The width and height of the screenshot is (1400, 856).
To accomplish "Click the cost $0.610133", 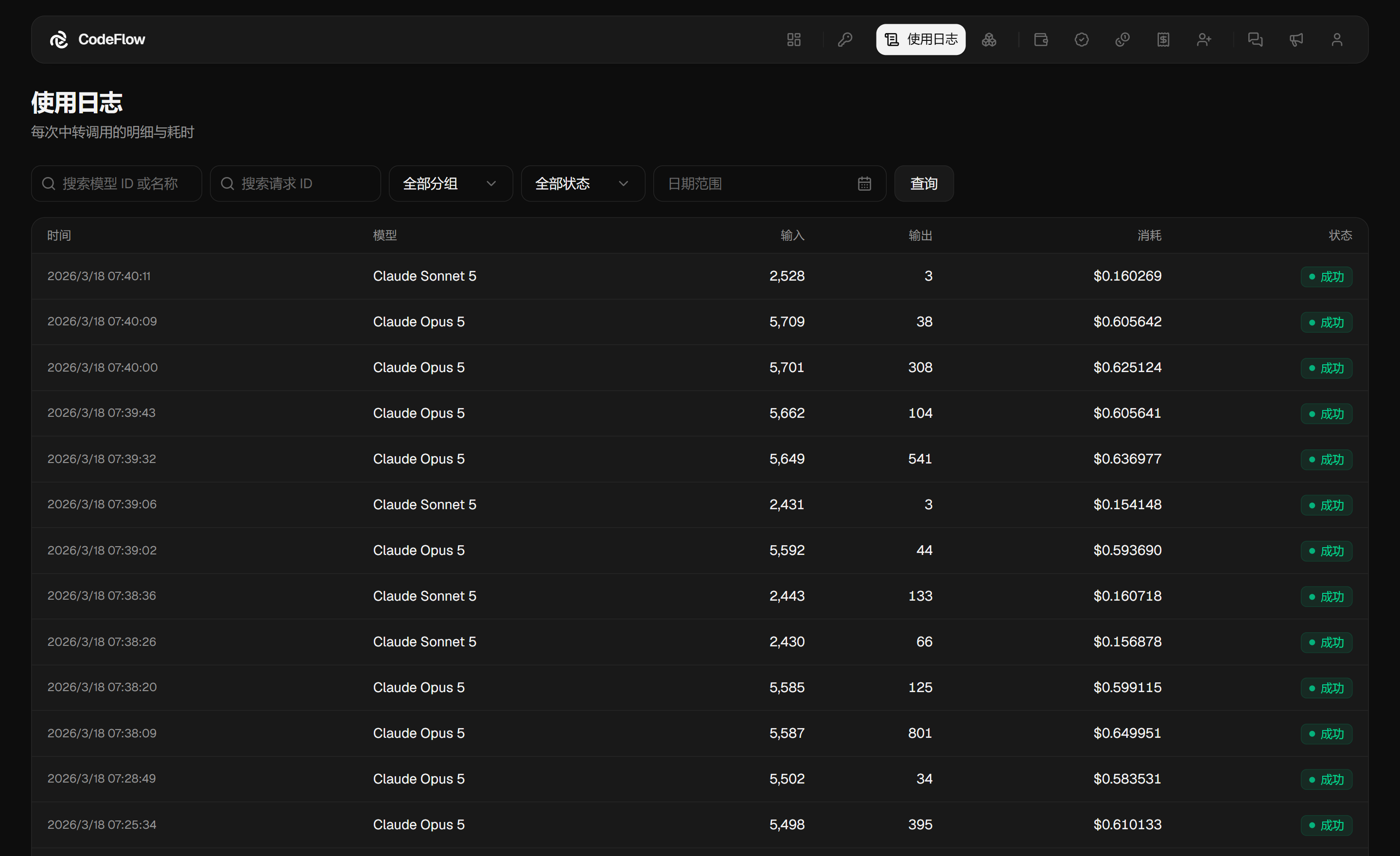I will (x=1127, y=825).
